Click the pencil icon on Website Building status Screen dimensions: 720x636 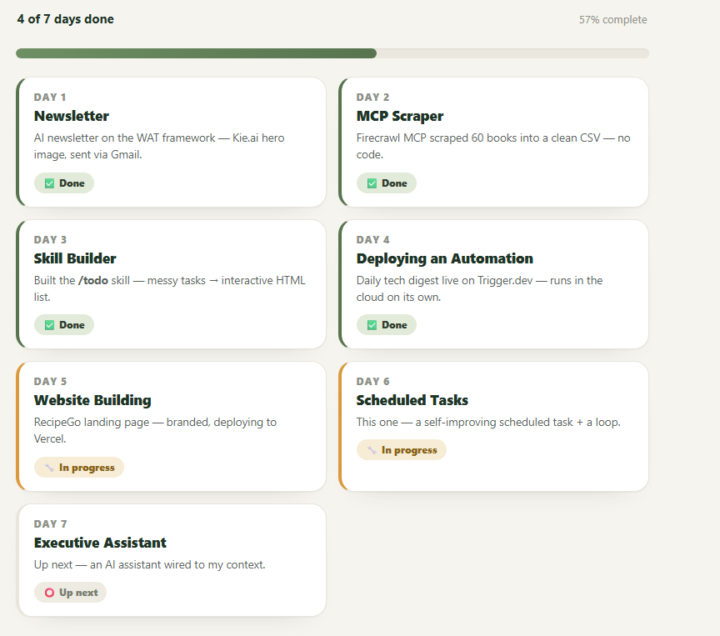pyautogui.click(x=49, y=467)
